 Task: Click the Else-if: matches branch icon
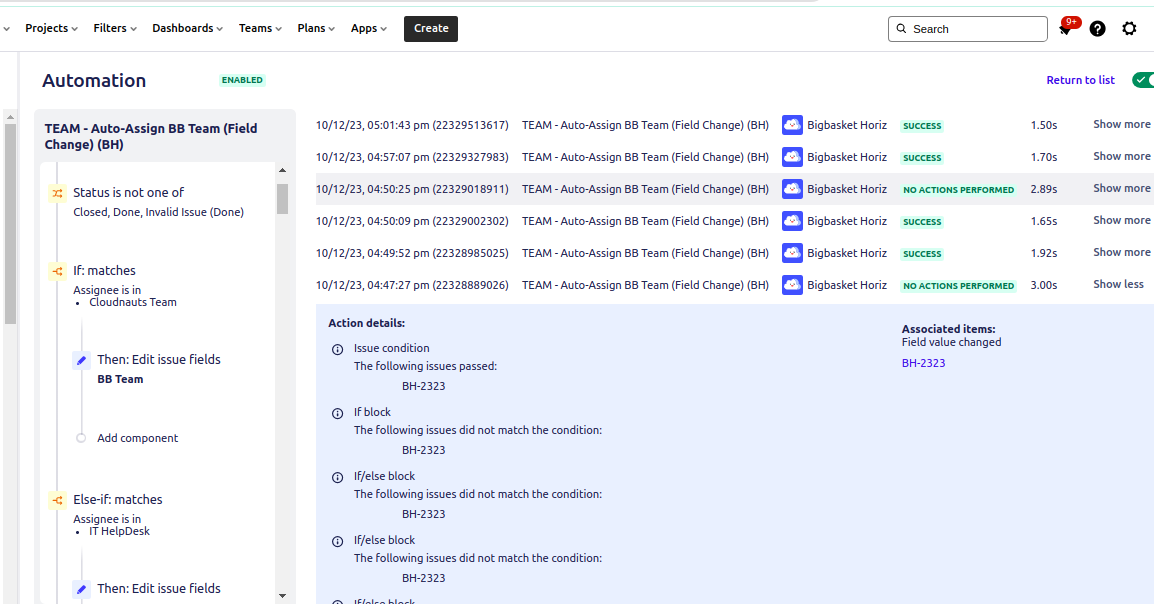(x=57, y=500)
